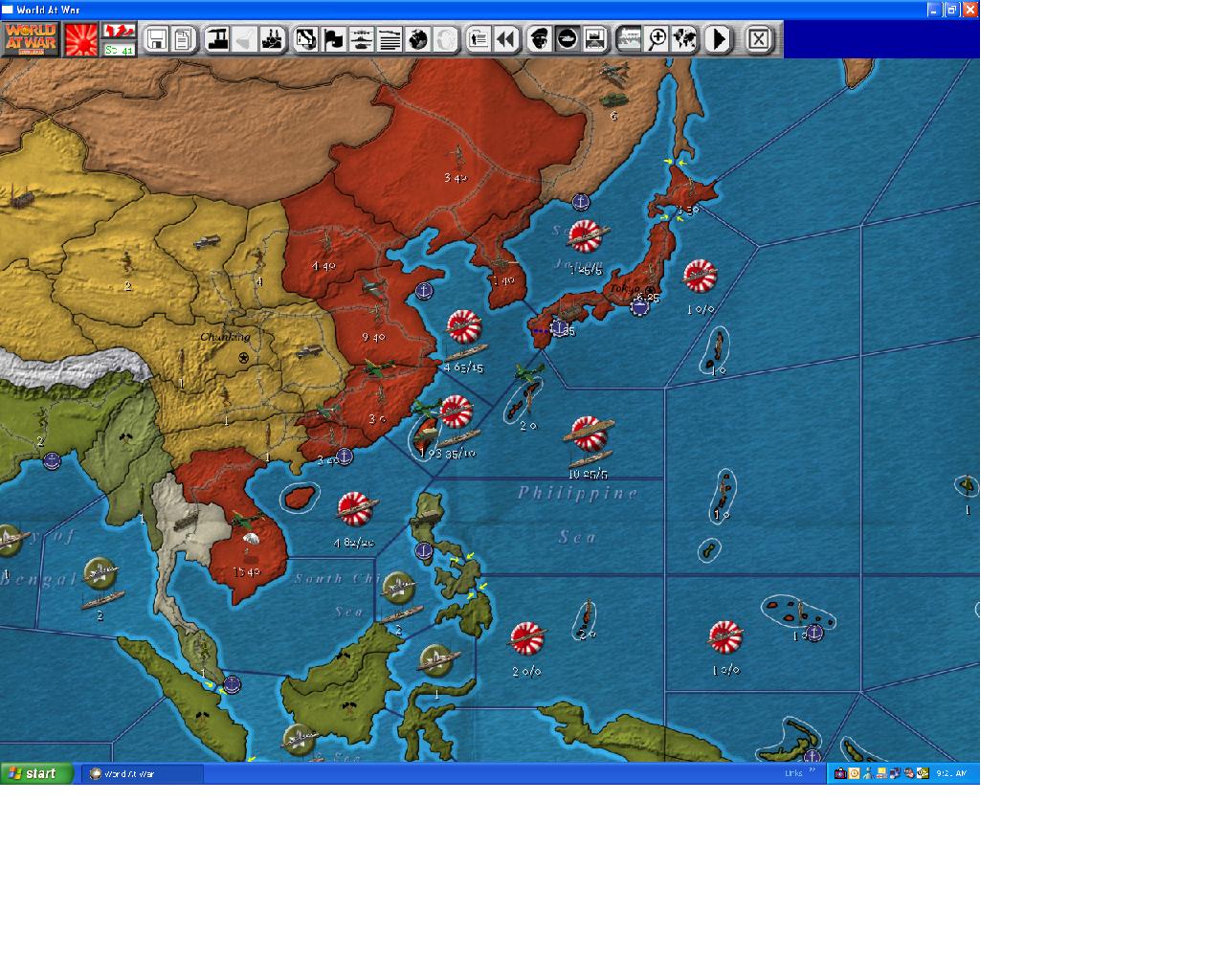Viewport: 1225px width, 980px height.
Task: Click the save game floppy disk icon
Action: (157, 39)
